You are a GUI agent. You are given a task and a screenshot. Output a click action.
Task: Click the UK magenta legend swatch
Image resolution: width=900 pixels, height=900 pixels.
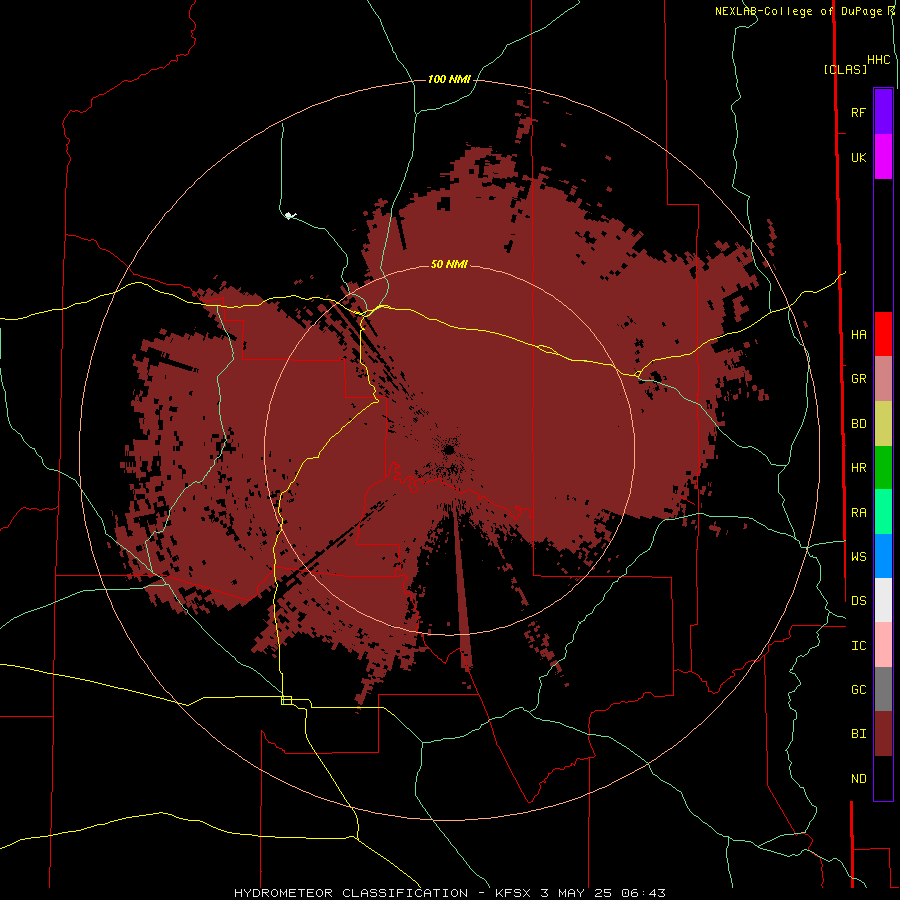click(x=883, y=157)
